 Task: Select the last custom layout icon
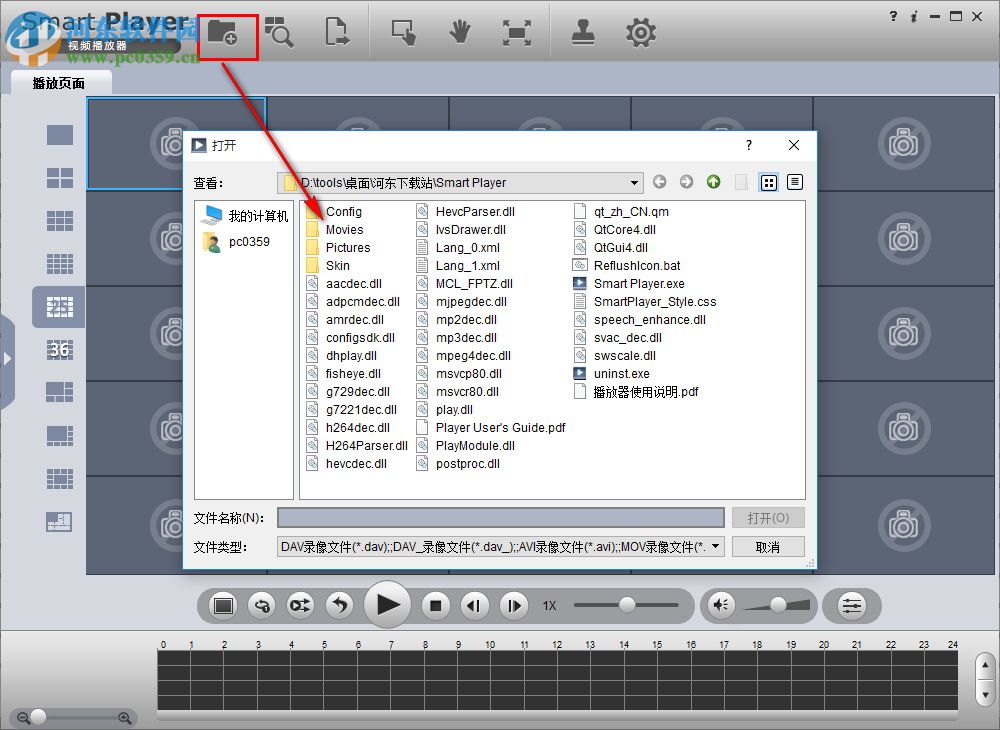(59, 522)
